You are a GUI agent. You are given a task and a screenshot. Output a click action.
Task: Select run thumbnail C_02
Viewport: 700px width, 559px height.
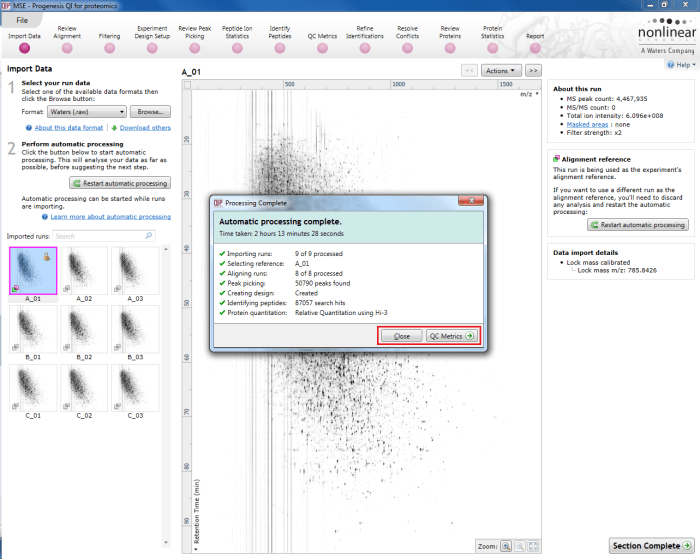coord(84,388)
